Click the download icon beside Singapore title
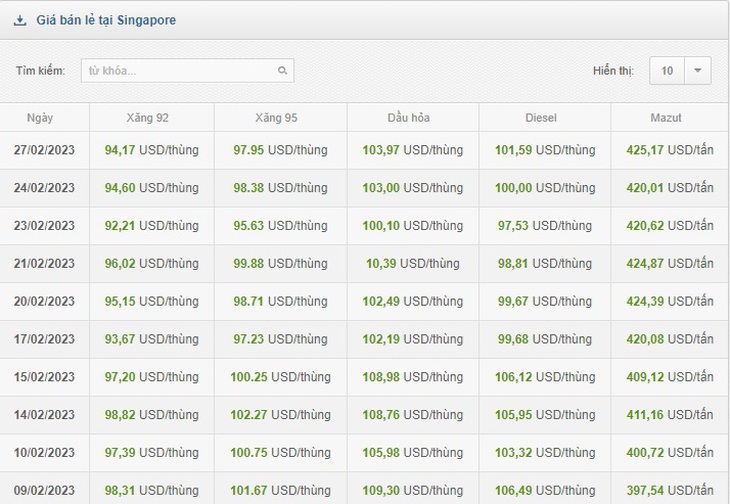This screenshot has height=504, width=730. click(20, 20)
